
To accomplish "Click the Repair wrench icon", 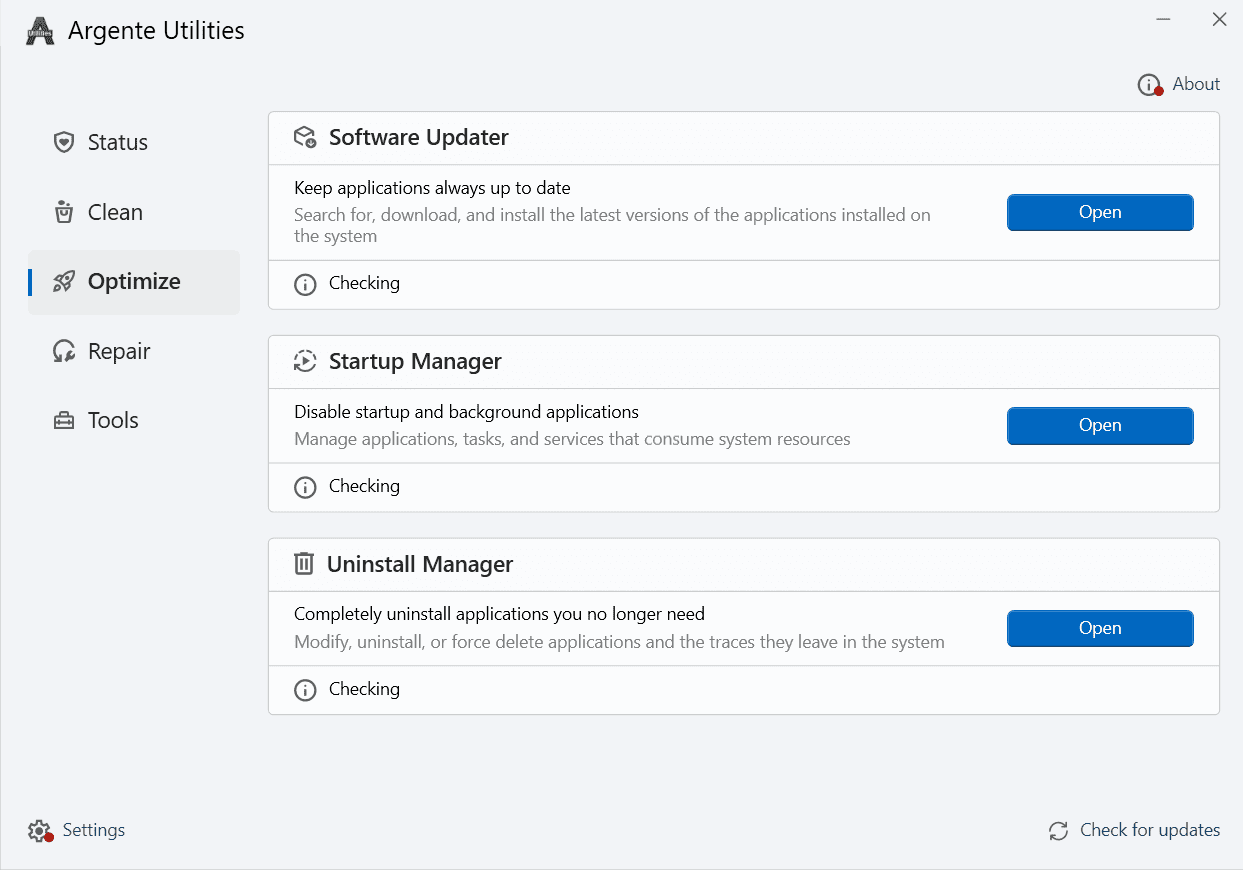I will click(x=64, y=351).
